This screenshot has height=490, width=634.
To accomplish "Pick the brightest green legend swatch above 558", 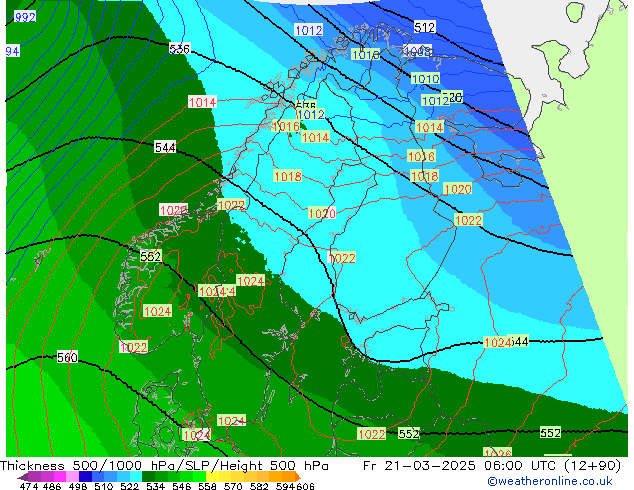I will pos(199,476).
